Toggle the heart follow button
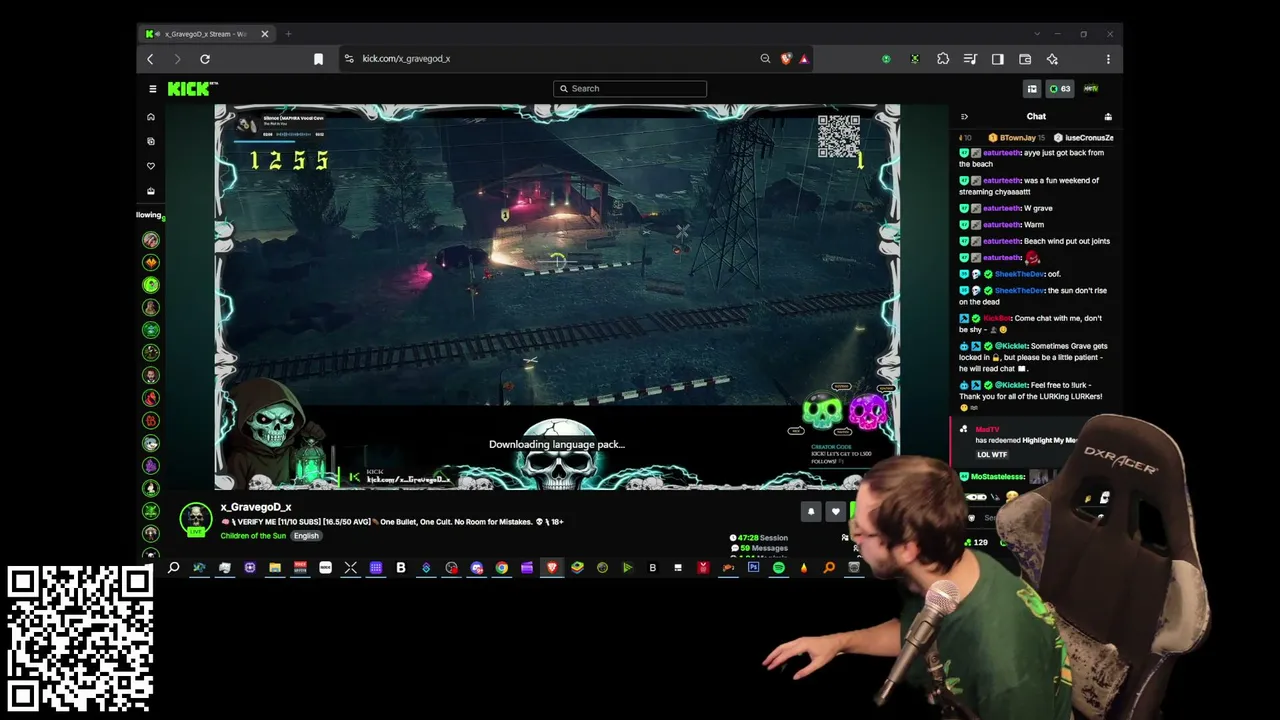 (x=836, y=512)
